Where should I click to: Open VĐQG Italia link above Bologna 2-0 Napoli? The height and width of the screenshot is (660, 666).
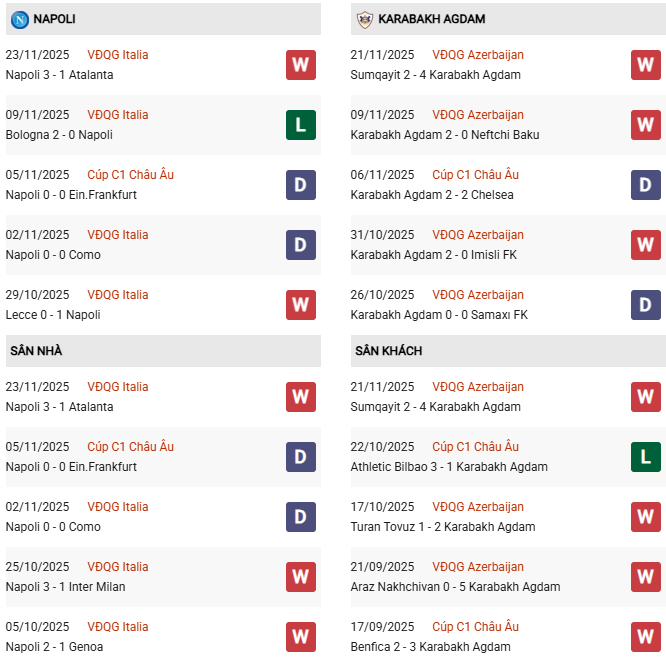click(x=118, y=115)
